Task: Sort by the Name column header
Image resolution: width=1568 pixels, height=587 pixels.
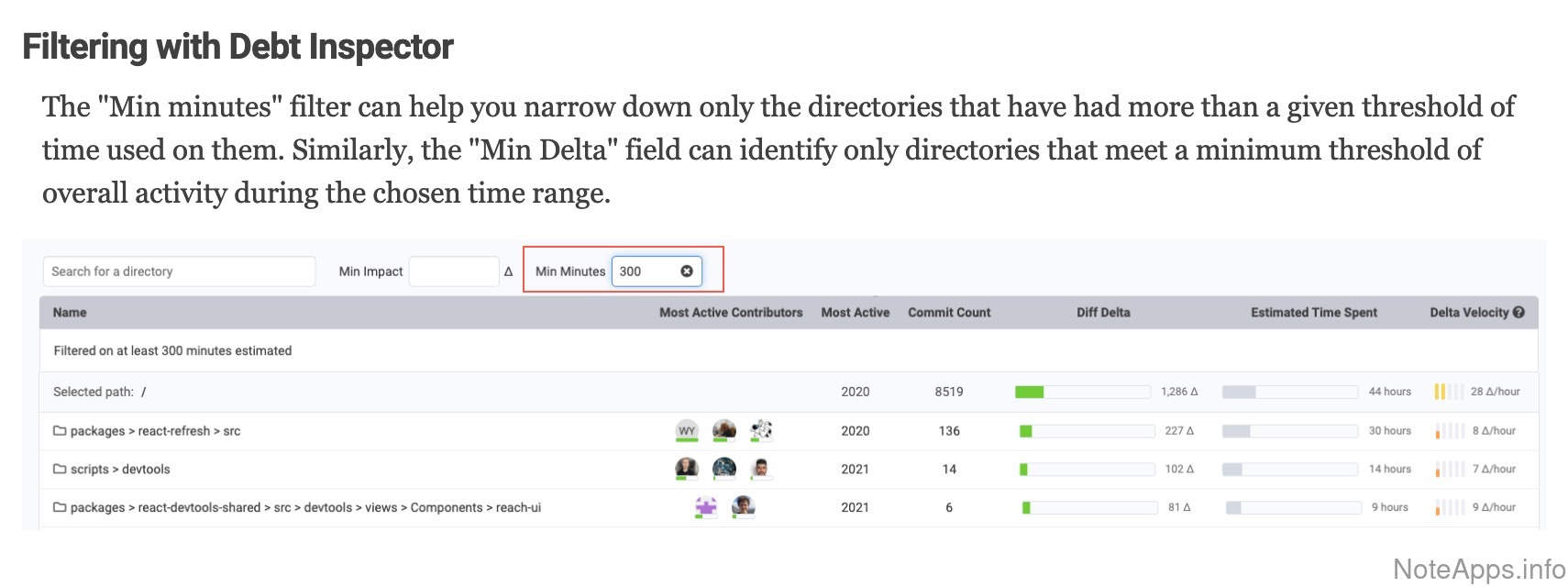Action: pos(70,313)
